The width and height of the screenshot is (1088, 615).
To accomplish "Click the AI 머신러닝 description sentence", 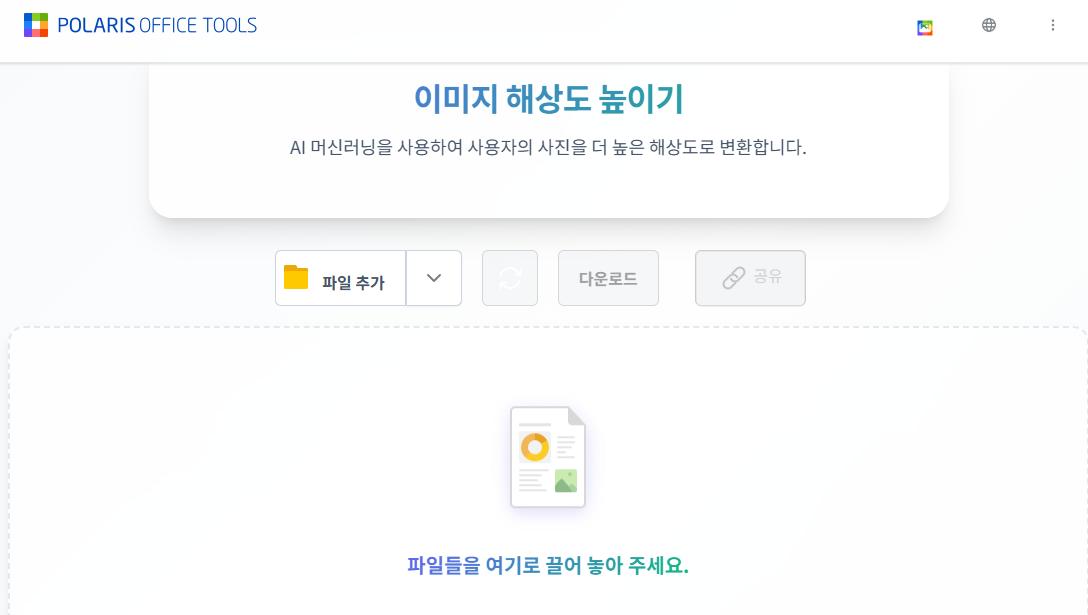I will click(548, 147).
